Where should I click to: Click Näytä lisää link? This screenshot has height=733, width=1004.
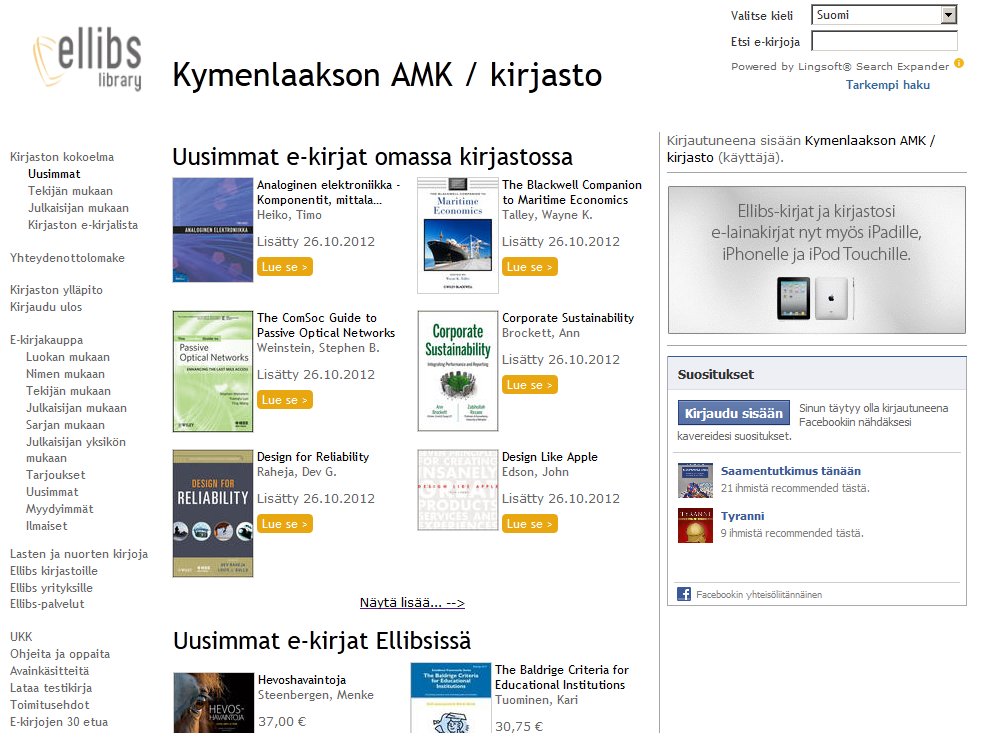point(412,602)
